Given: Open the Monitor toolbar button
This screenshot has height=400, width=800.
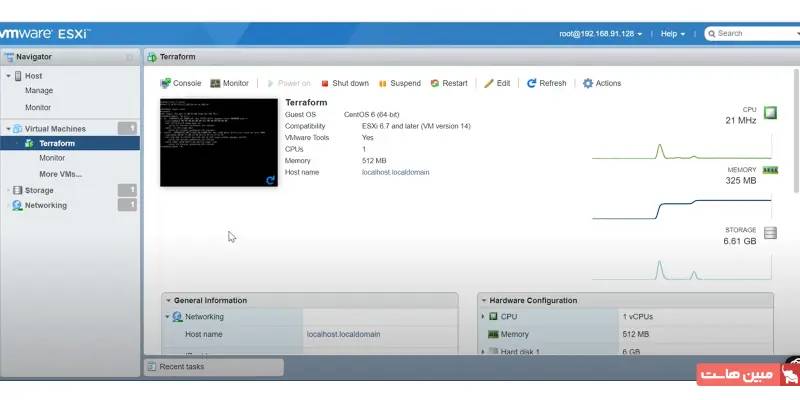Looking at the screenshot, I should (x=230, y=83).
